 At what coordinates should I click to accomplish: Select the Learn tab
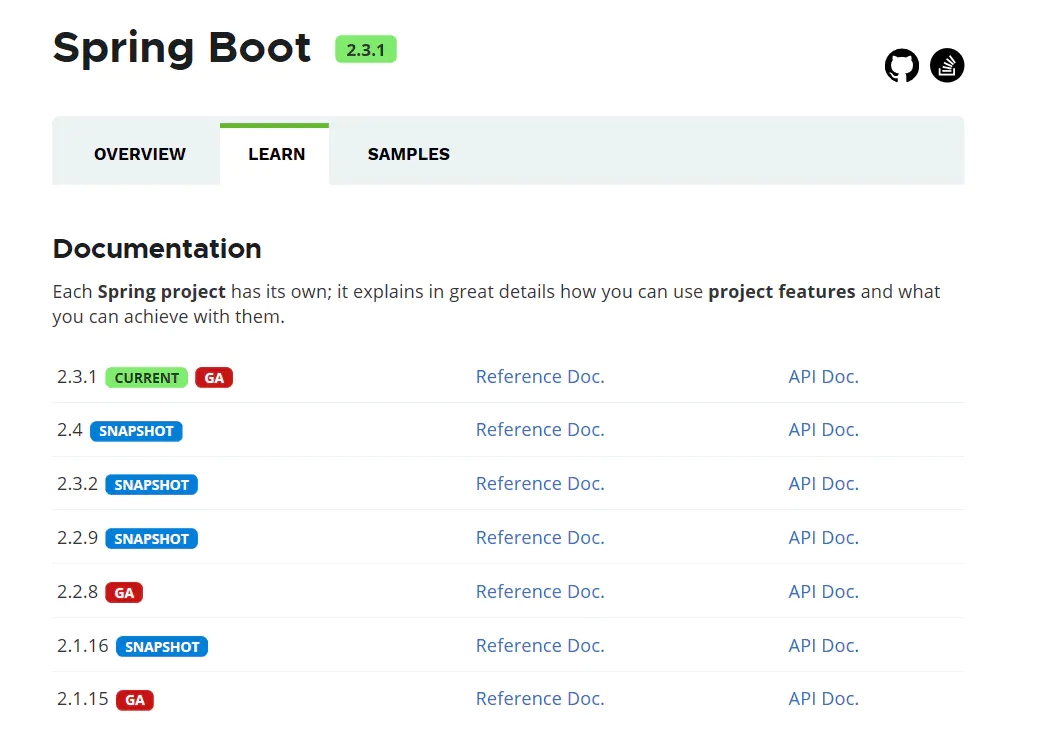tap(276, 154)
